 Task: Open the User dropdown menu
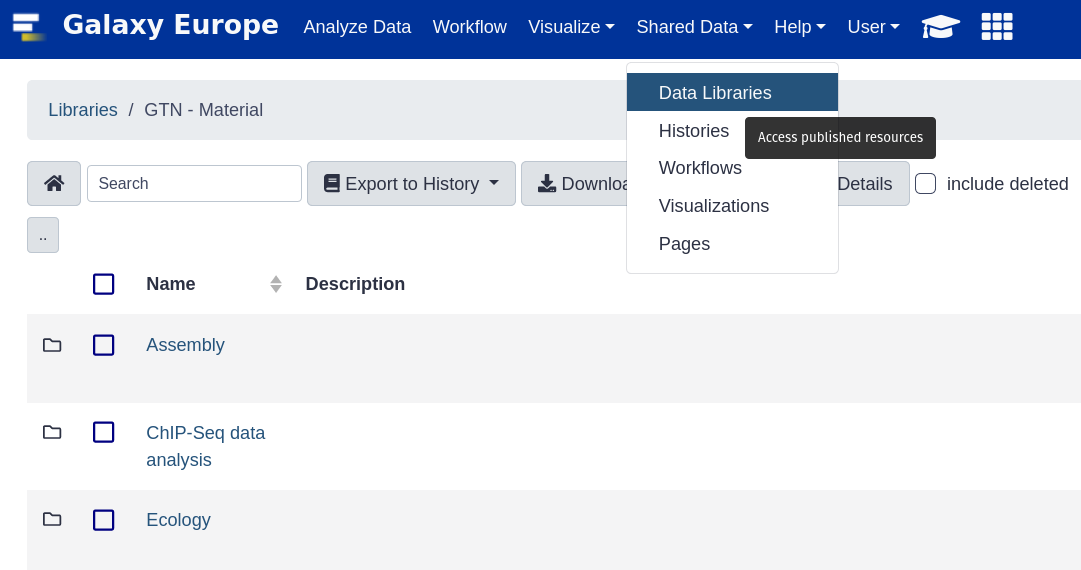tap(873, 27)
